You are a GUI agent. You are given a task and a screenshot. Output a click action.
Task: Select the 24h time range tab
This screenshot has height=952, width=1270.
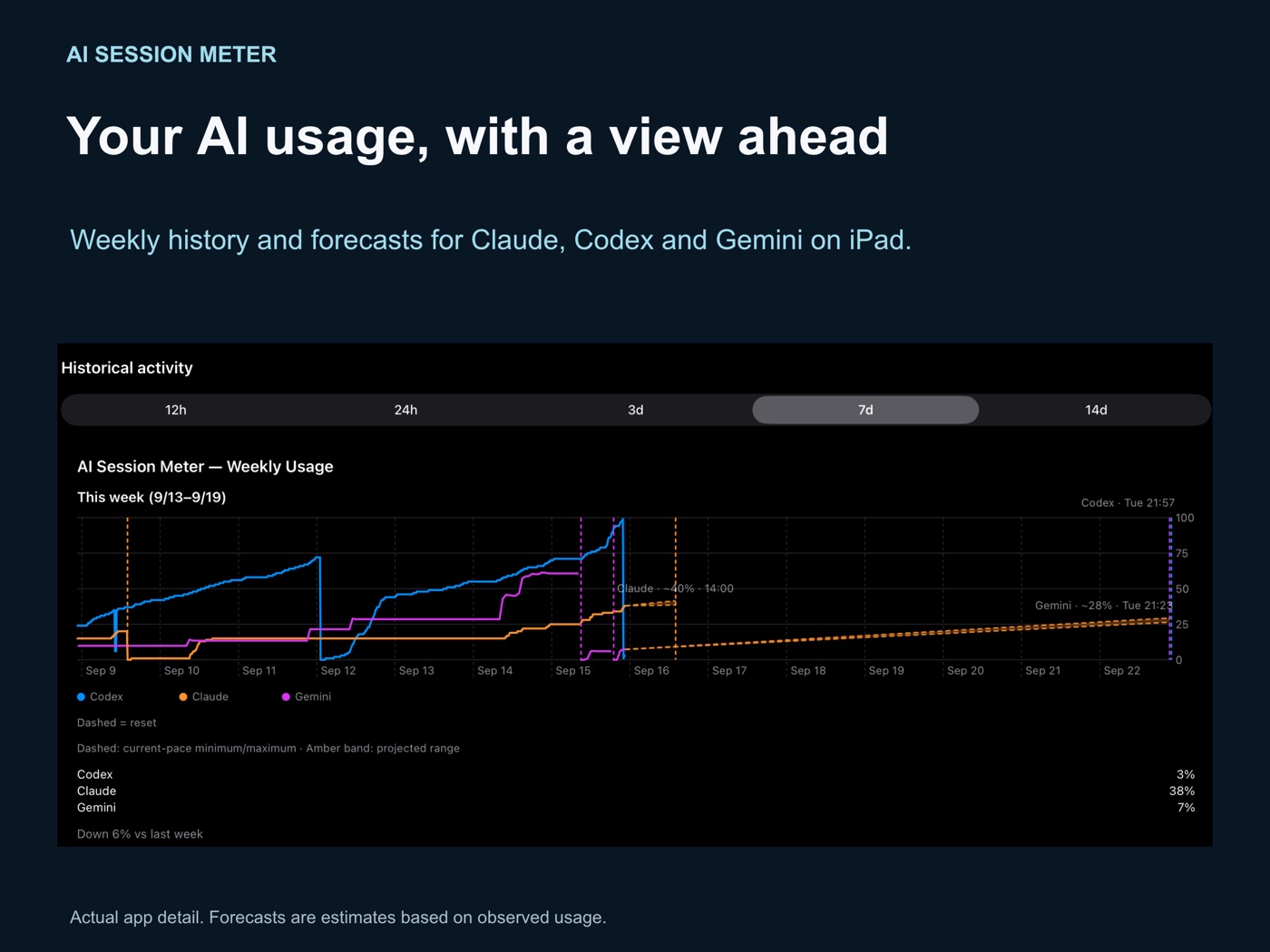405,410
